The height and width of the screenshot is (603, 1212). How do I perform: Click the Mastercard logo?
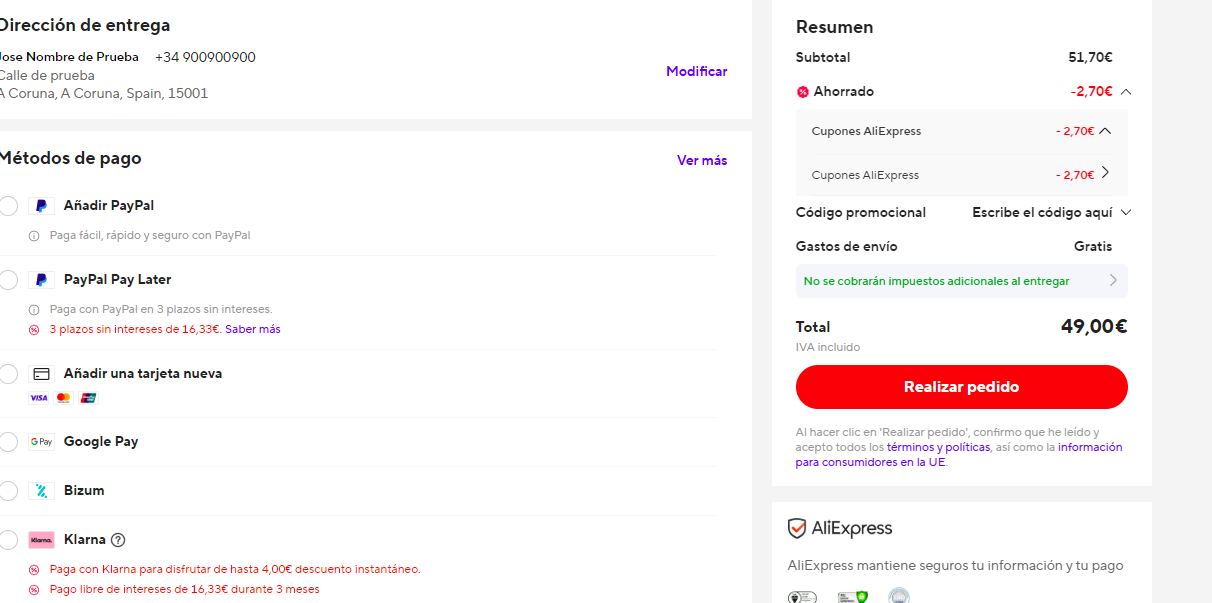point(64,398)
